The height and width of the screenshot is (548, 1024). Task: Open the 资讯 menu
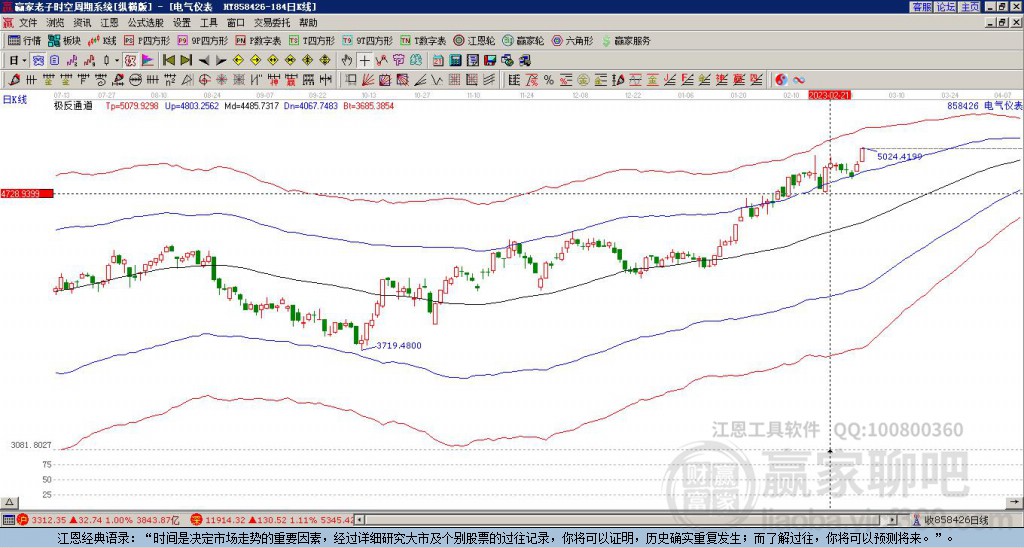[82, 23]
